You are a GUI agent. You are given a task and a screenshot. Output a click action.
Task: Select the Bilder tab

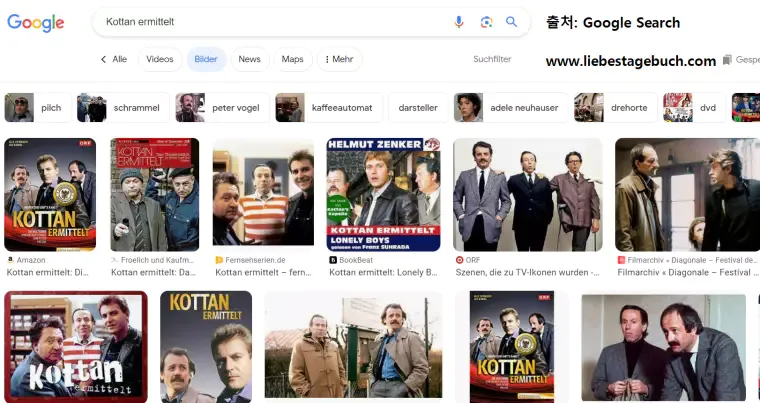point(206,59)
